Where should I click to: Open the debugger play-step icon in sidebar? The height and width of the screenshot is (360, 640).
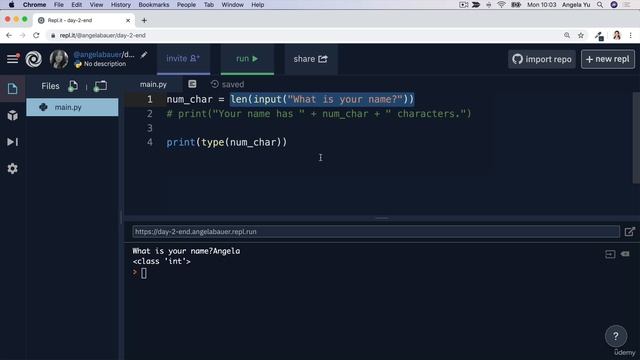point(12,142)
